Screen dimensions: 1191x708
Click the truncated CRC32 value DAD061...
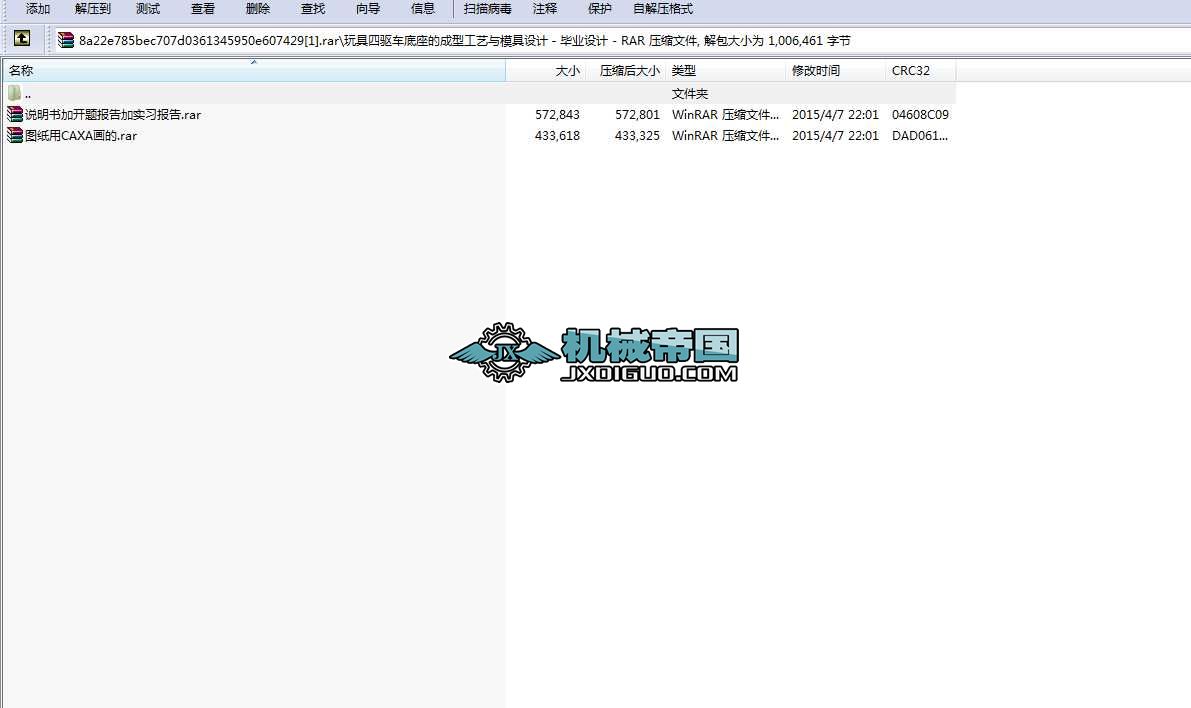(x=920, y=136)
